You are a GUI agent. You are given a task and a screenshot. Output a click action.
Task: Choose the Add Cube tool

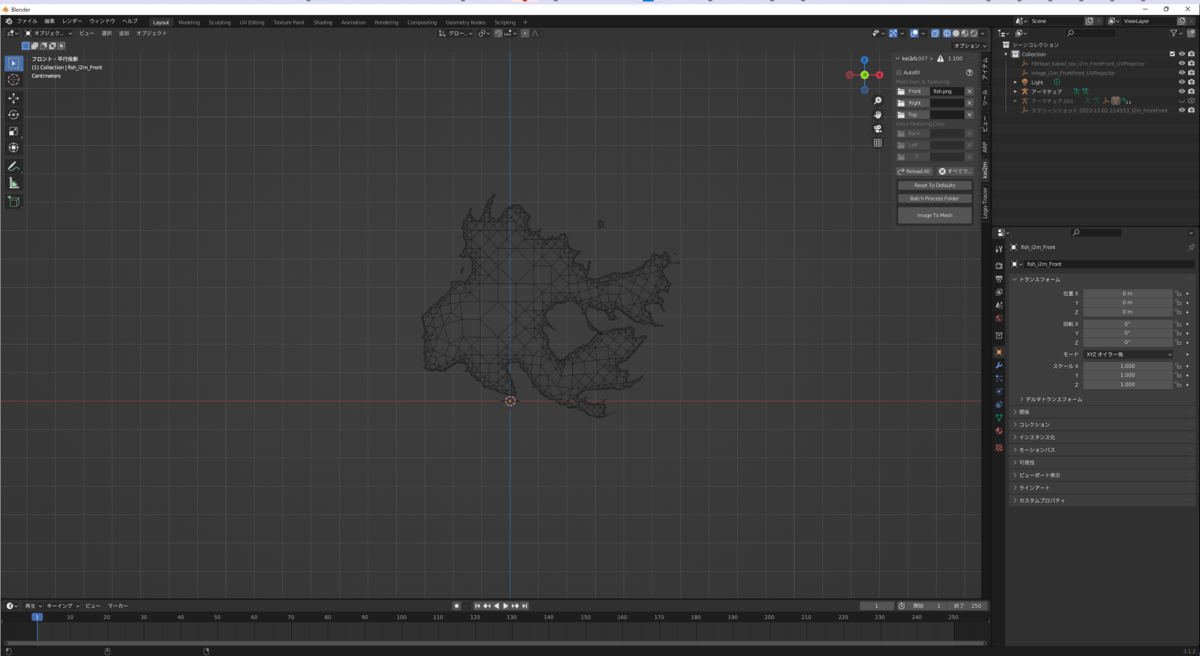point(13,201)
